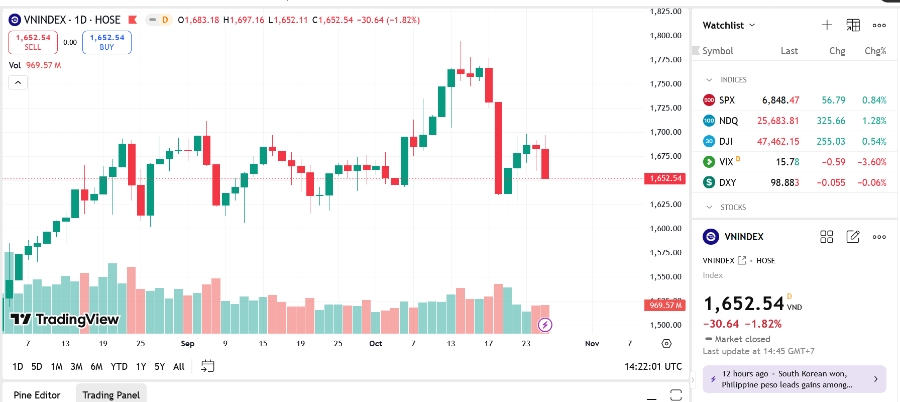Open the VNINDEX note editor icon
The height and width of the screenshot is (402, 900).
[853, 237]
